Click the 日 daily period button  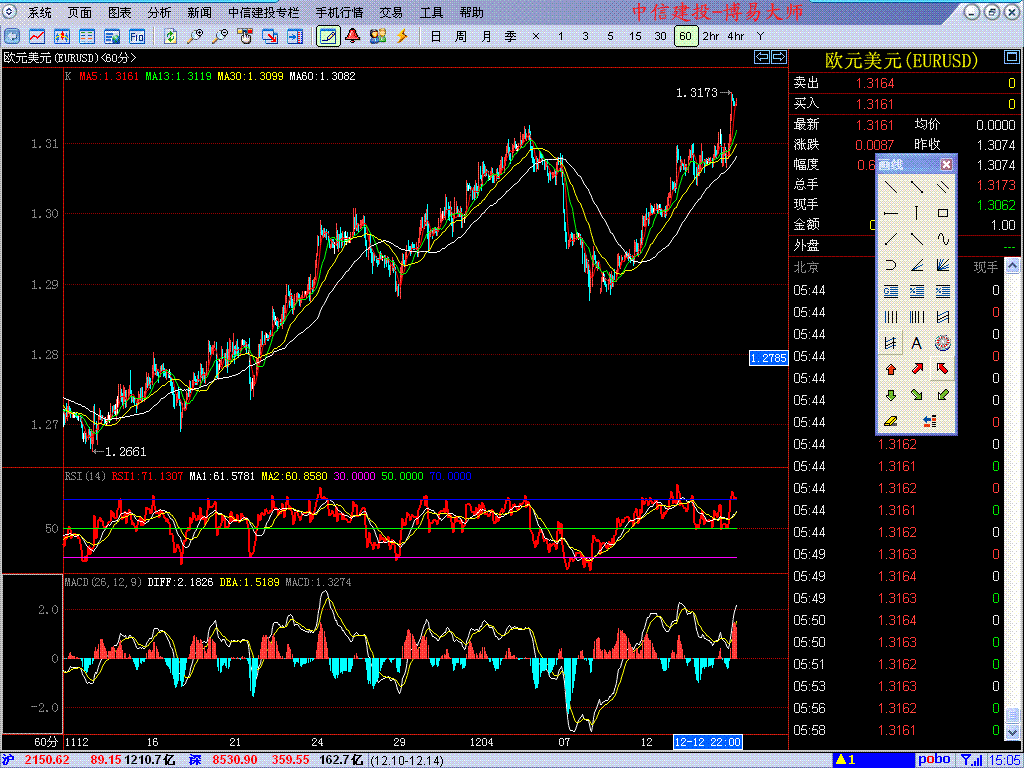435,36
